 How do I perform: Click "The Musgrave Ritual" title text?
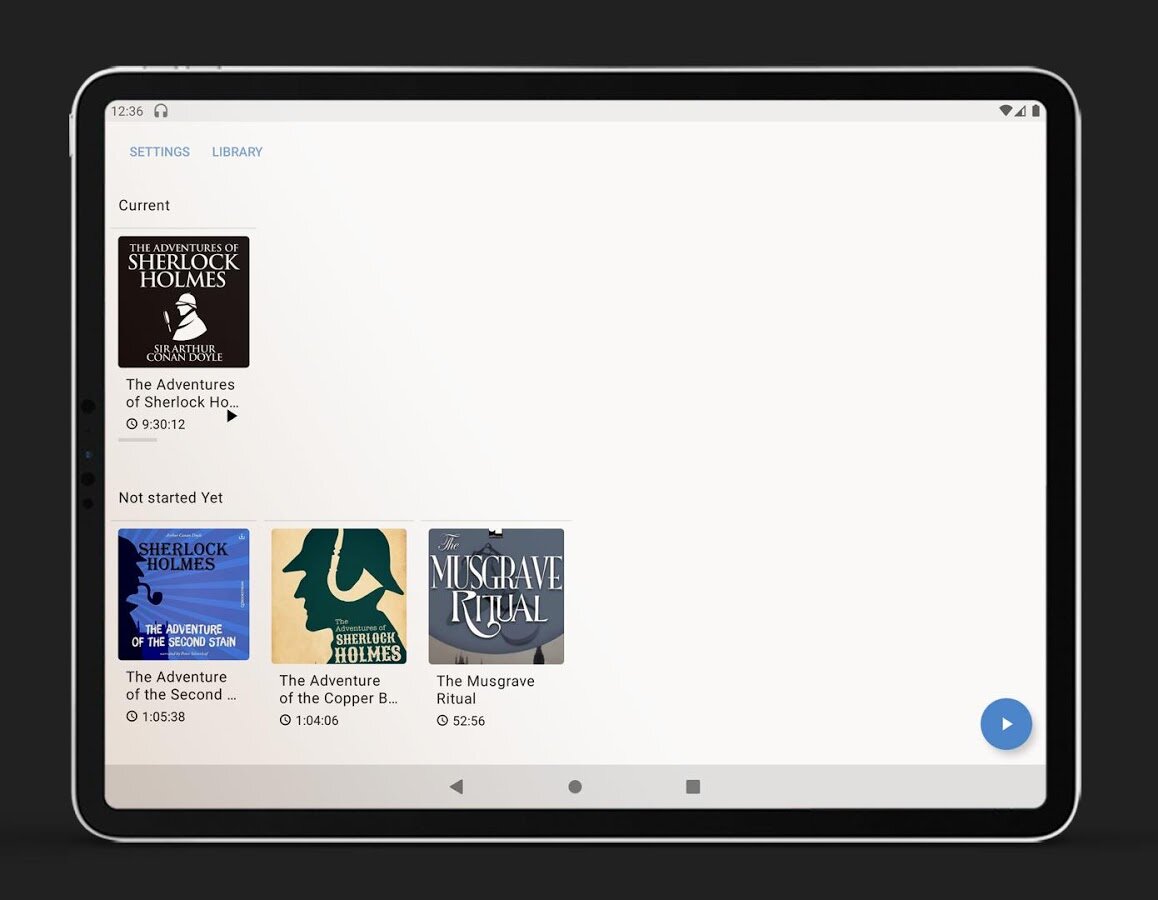485,690
